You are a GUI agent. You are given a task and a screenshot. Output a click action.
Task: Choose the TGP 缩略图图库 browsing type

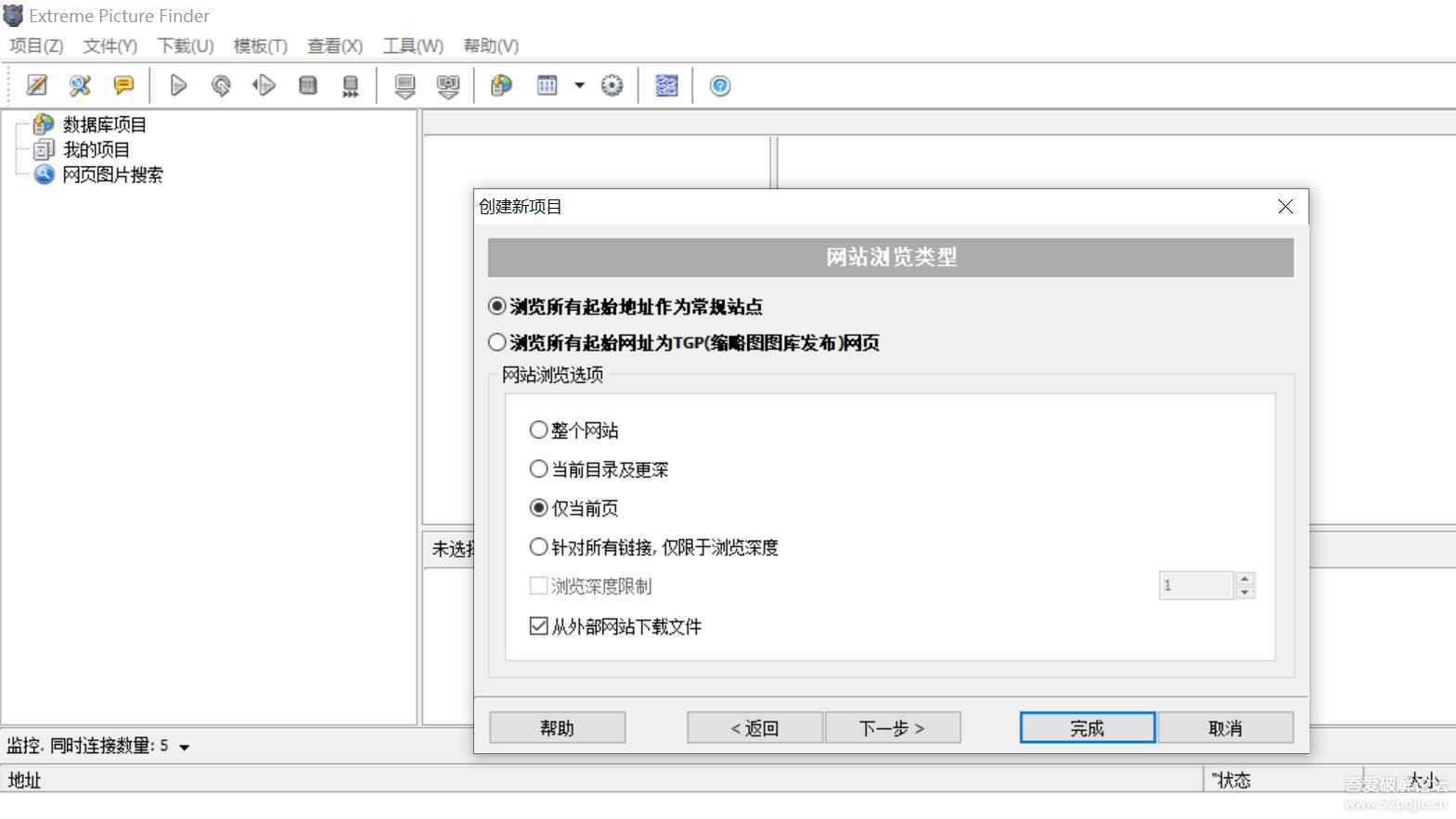click(498, 343)
